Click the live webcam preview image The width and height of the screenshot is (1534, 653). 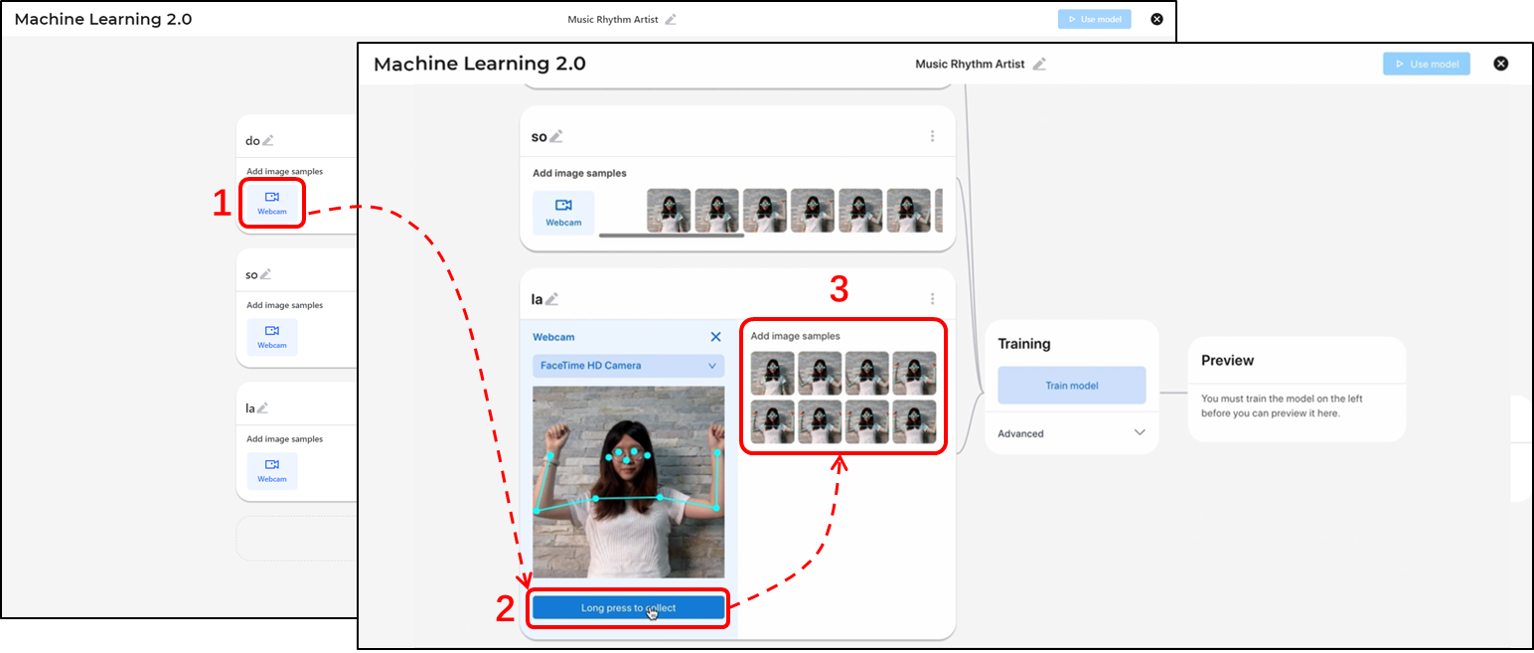pyautogui.click(x=628, y=482)
